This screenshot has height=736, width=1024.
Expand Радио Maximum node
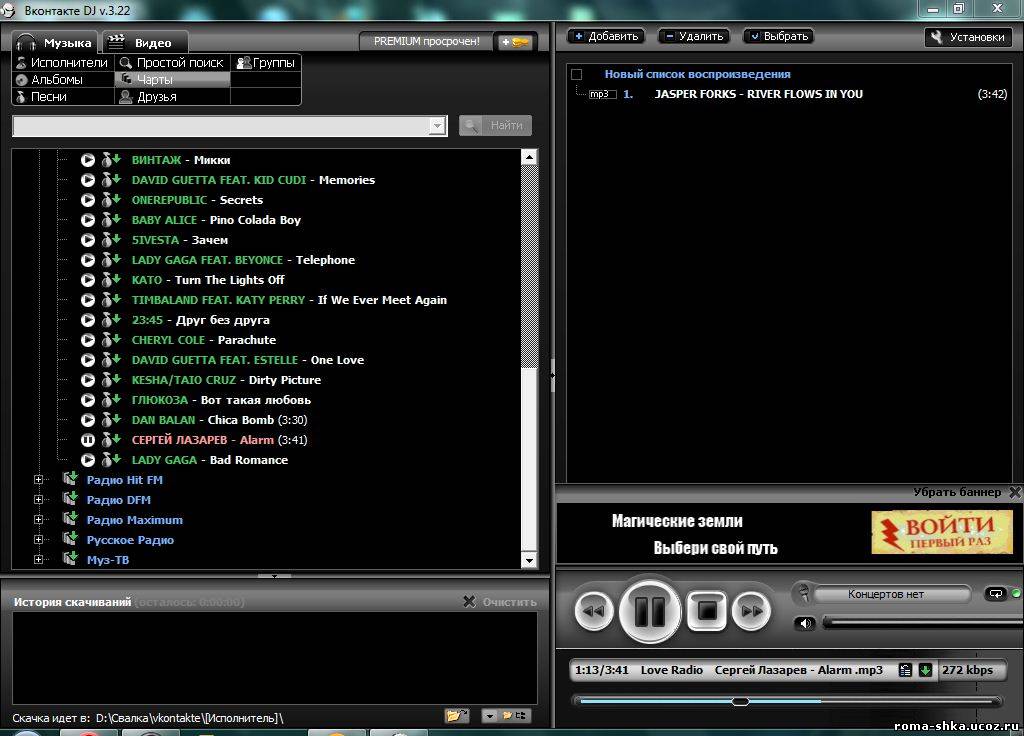[39, 520]
